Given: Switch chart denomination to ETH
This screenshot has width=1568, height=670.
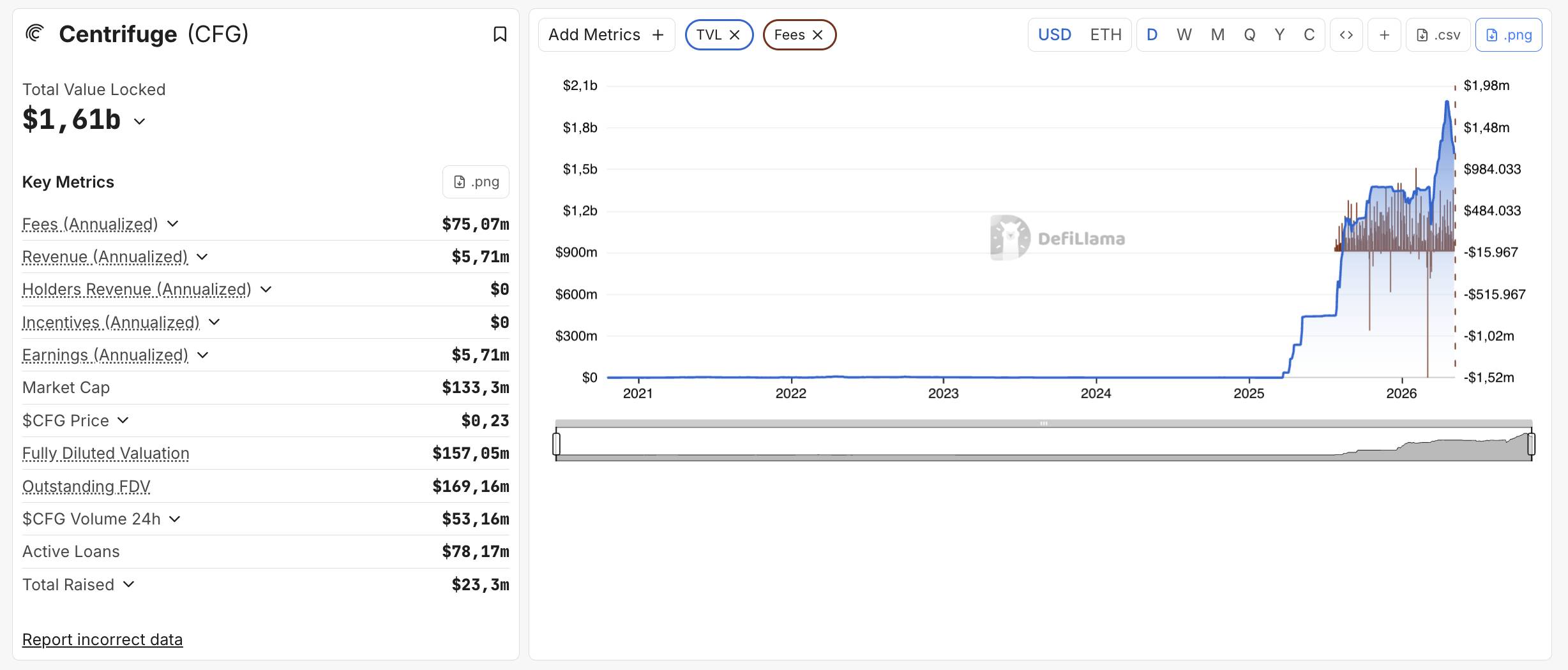Looking at the screenshot, I should tap(1105, 34).
